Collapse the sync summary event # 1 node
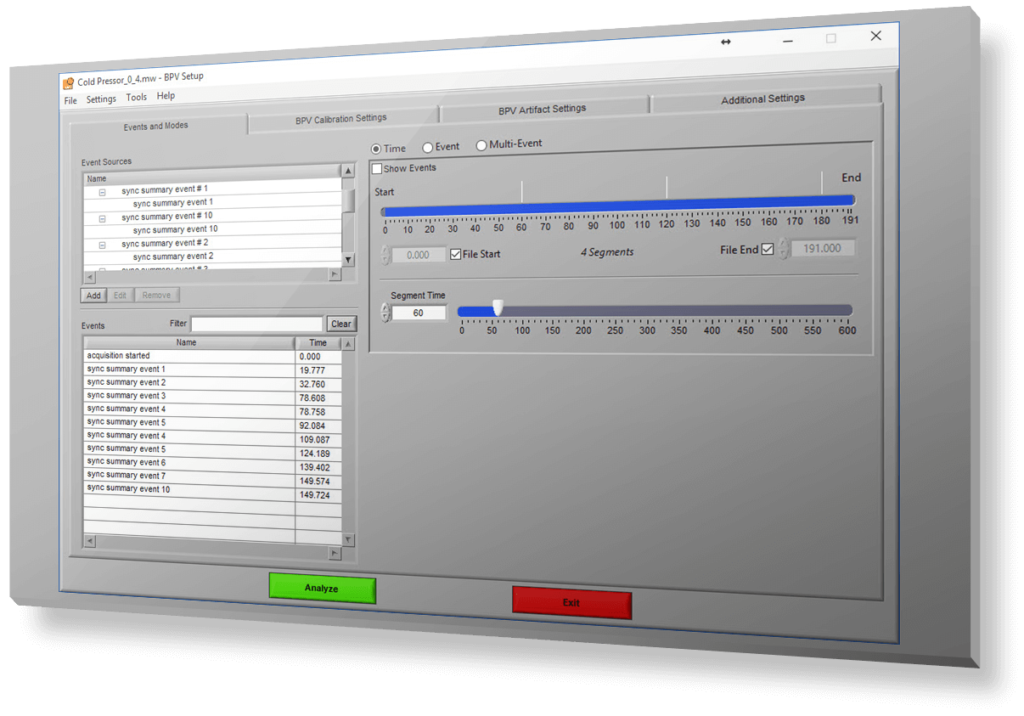Viewport: 1024px width, 716px height. coord(102,190)
